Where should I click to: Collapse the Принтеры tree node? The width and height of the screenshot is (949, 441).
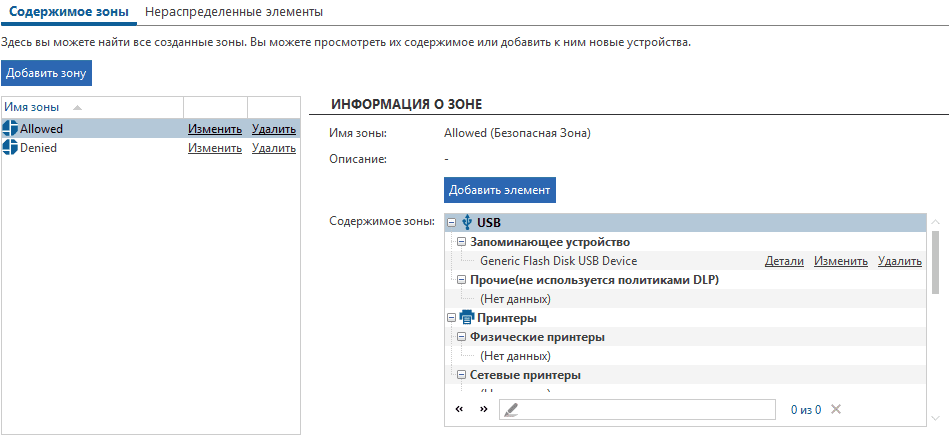[452, 318]
